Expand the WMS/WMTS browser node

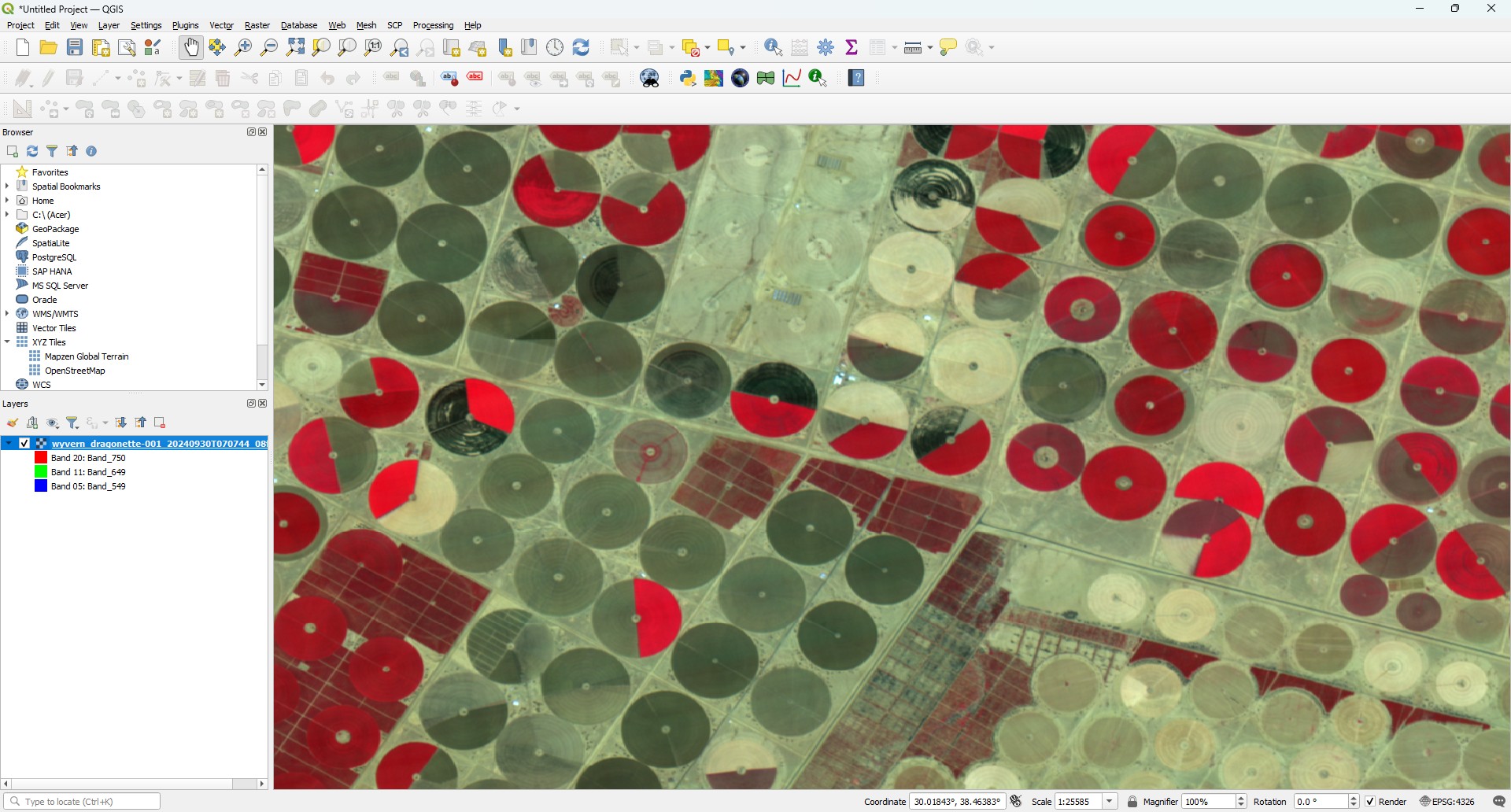coord(7,314)
